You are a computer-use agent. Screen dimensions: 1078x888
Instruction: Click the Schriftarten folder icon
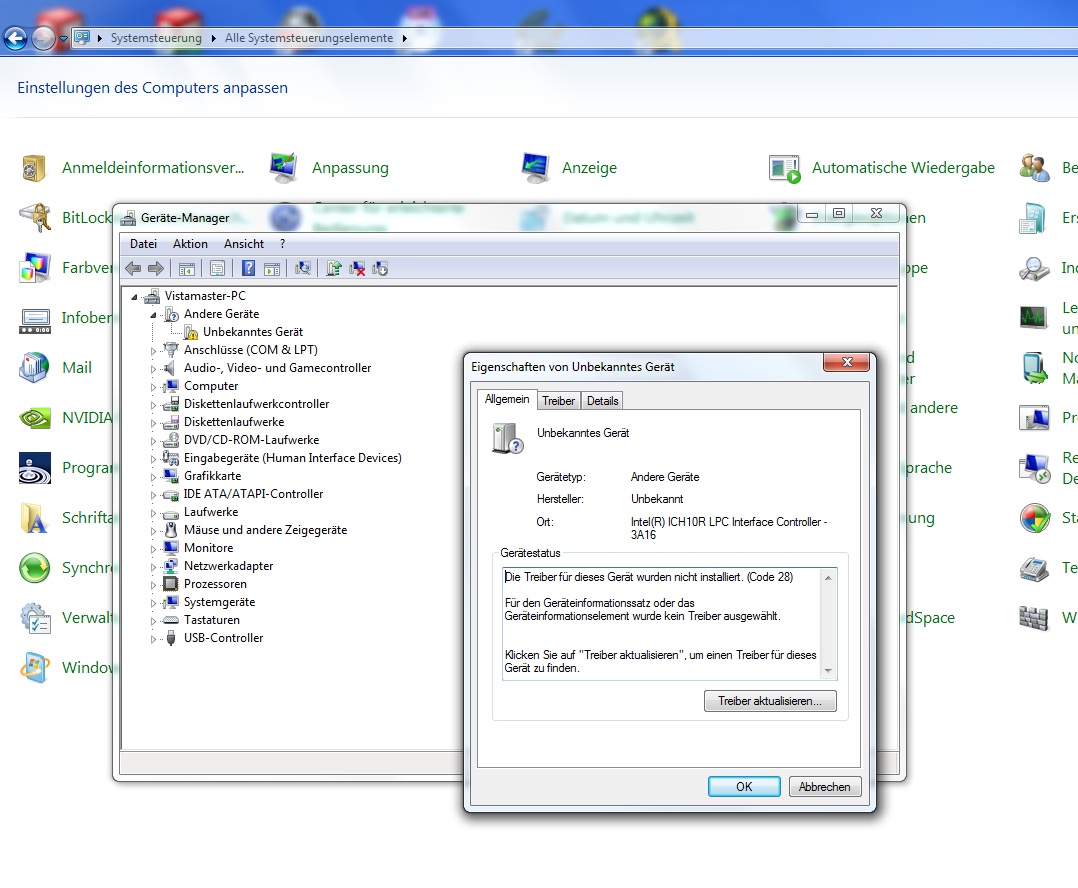[34, 518]
